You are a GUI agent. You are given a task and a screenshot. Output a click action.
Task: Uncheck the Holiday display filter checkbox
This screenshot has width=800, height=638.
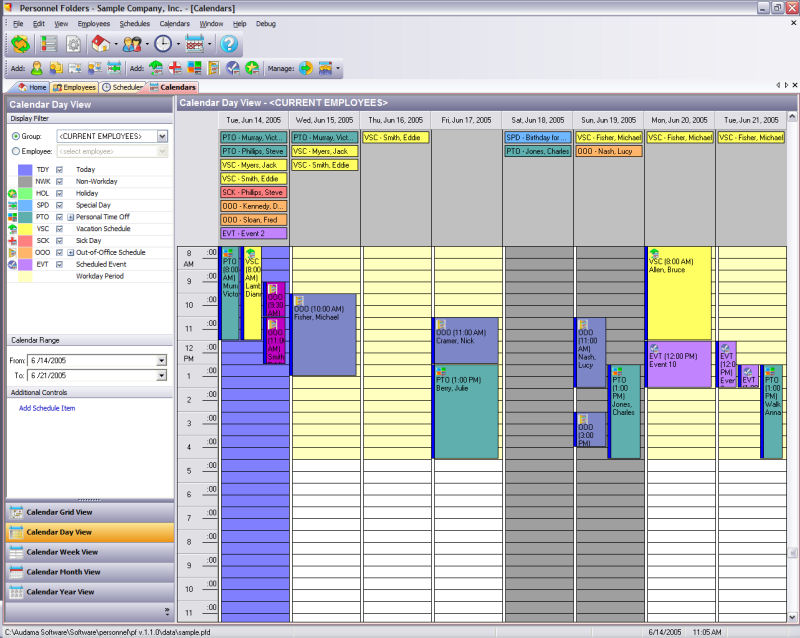60,193
